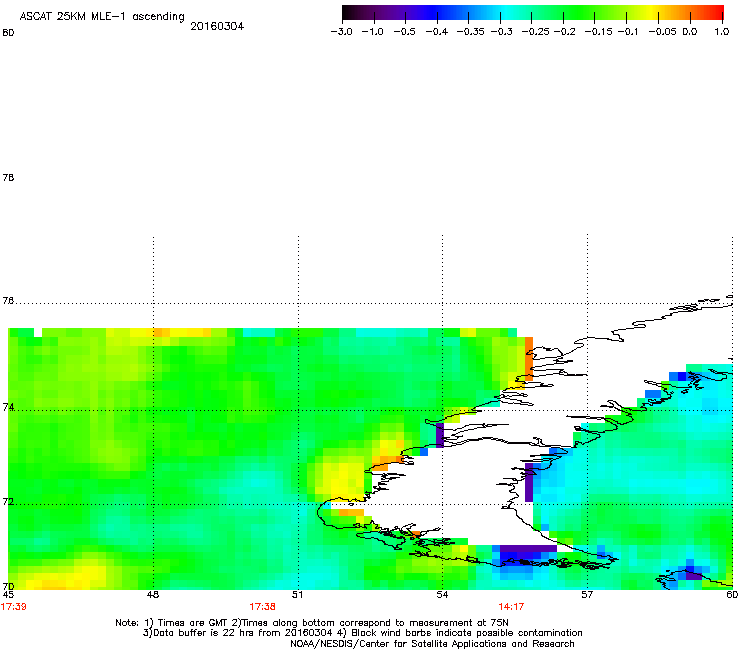This screenshot has height=650, width=740.
Task: Click the -0.2 color scale label
Action: [x=564, y=32]
